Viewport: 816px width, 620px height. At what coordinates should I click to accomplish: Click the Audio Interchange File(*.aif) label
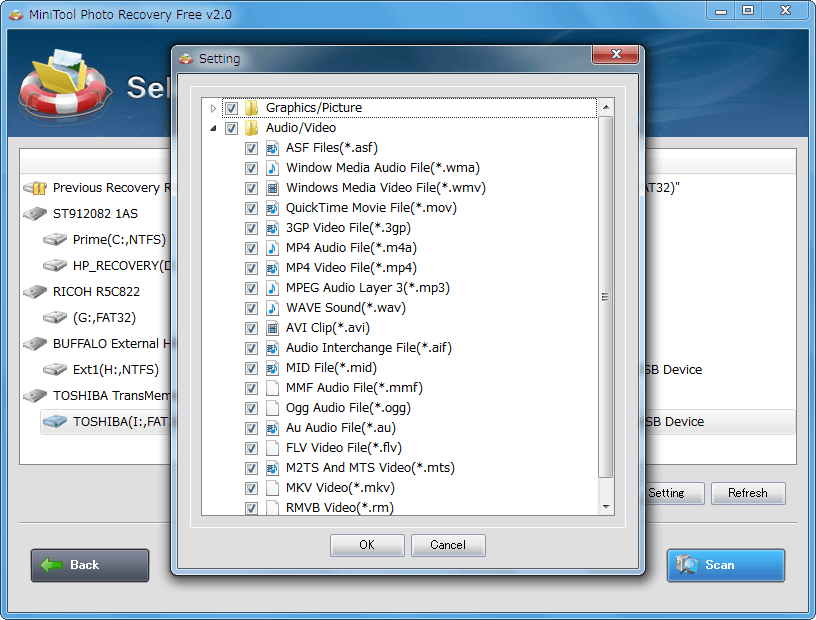pyautogui.click(x=368, y=348)
